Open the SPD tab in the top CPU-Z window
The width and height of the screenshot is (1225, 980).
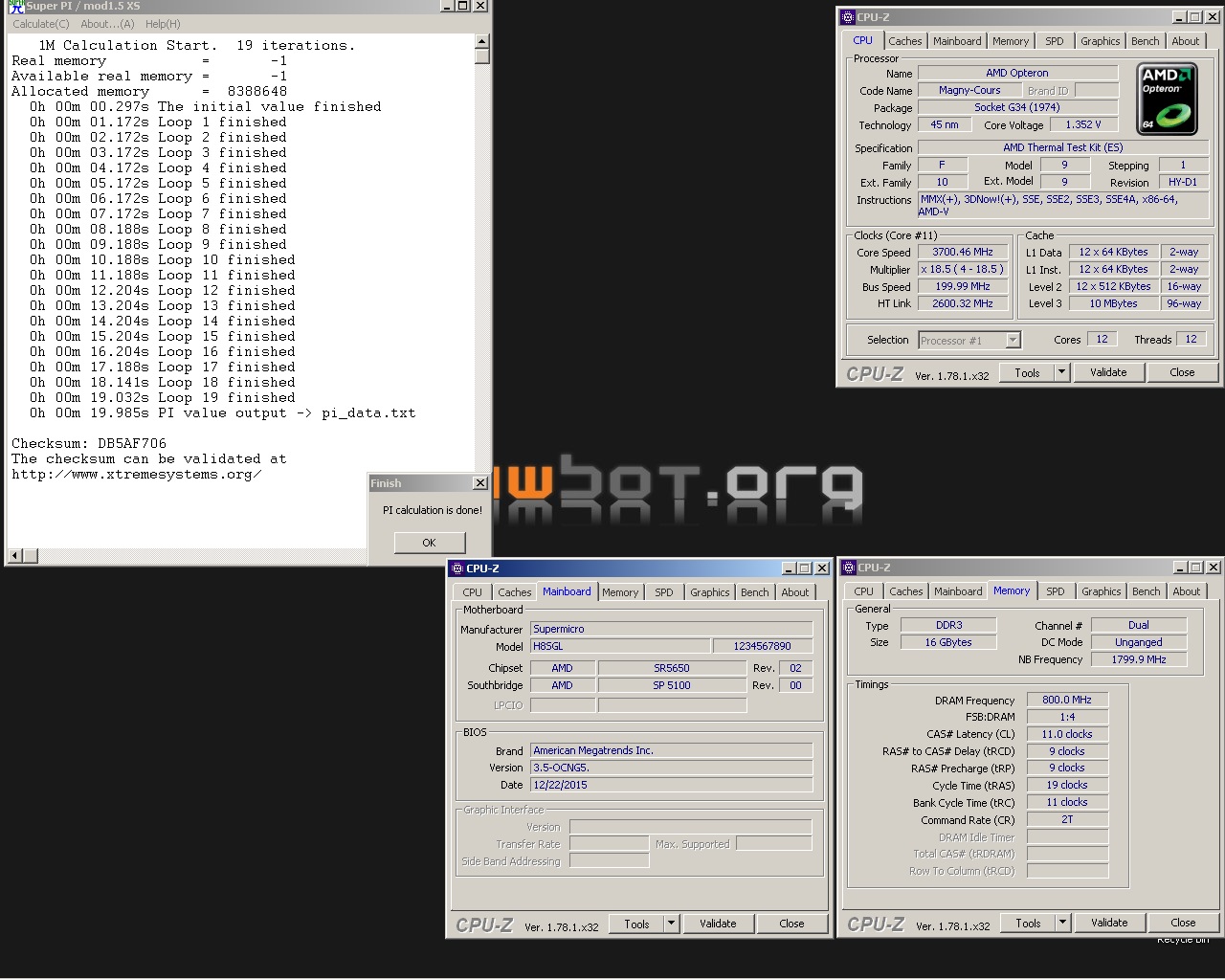point(1054,41)
